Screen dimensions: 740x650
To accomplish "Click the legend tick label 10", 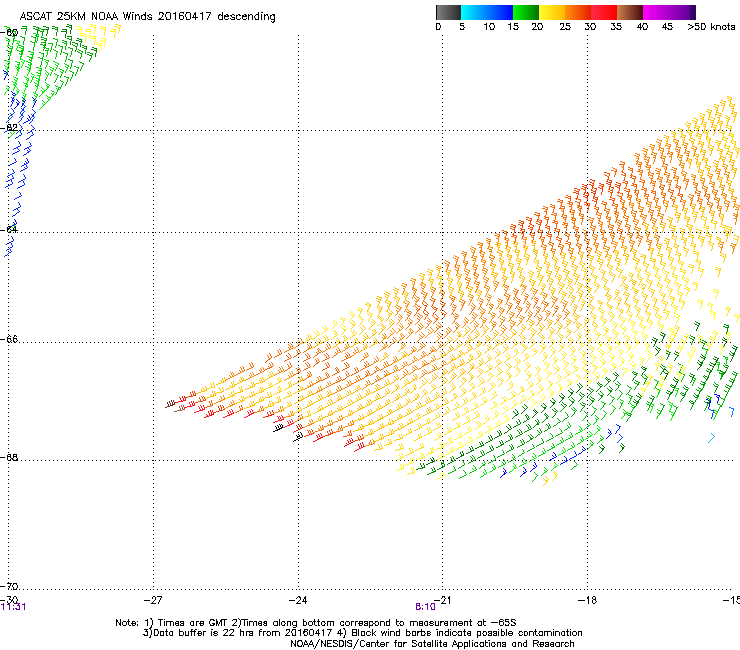I will (x=489, y=27).
